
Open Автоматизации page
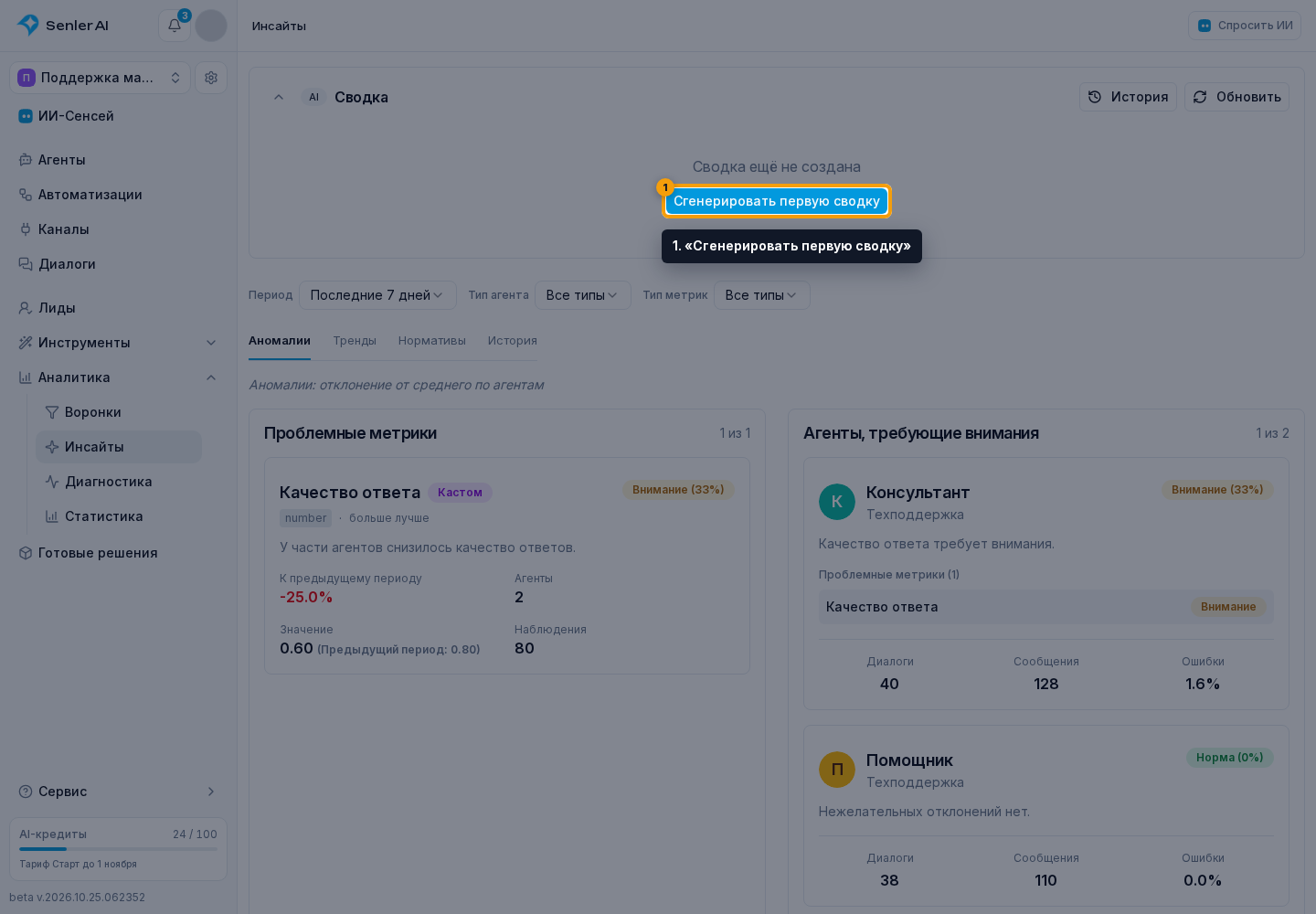pyautogui.click(x=118, y=195)
